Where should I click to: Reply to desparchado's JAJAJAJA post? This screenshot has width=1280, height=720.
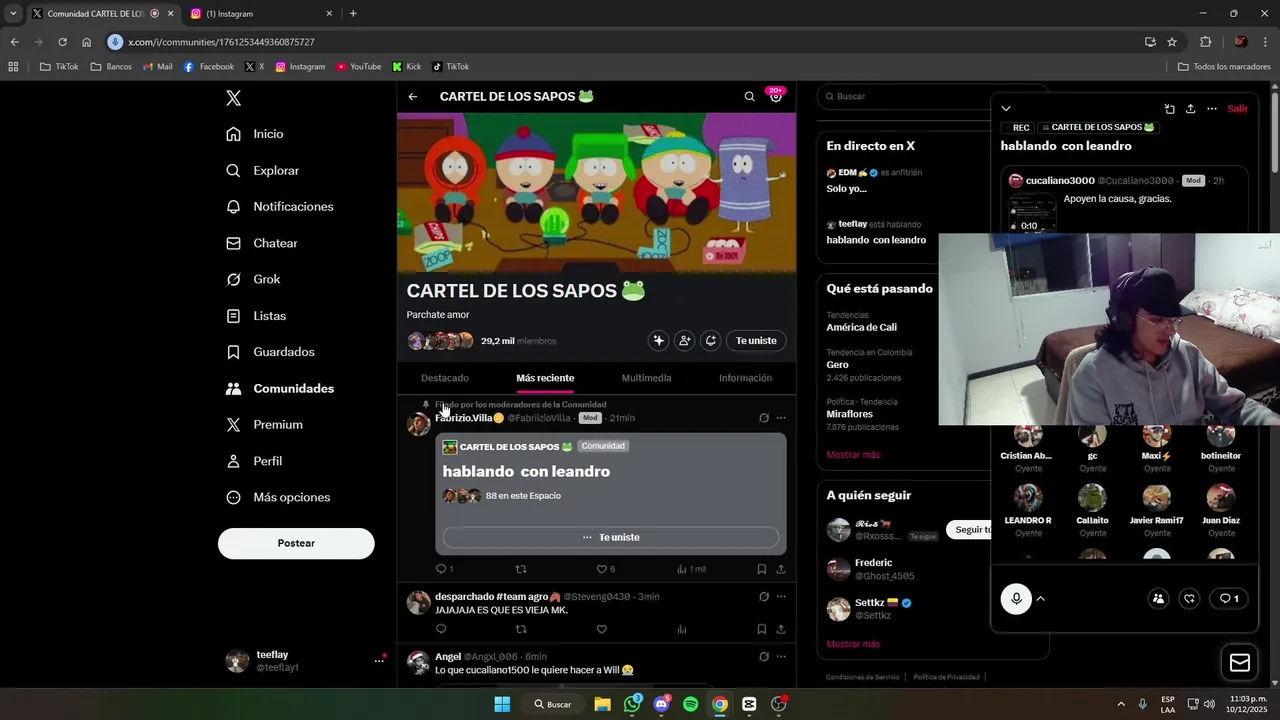(x=441, y=629)
